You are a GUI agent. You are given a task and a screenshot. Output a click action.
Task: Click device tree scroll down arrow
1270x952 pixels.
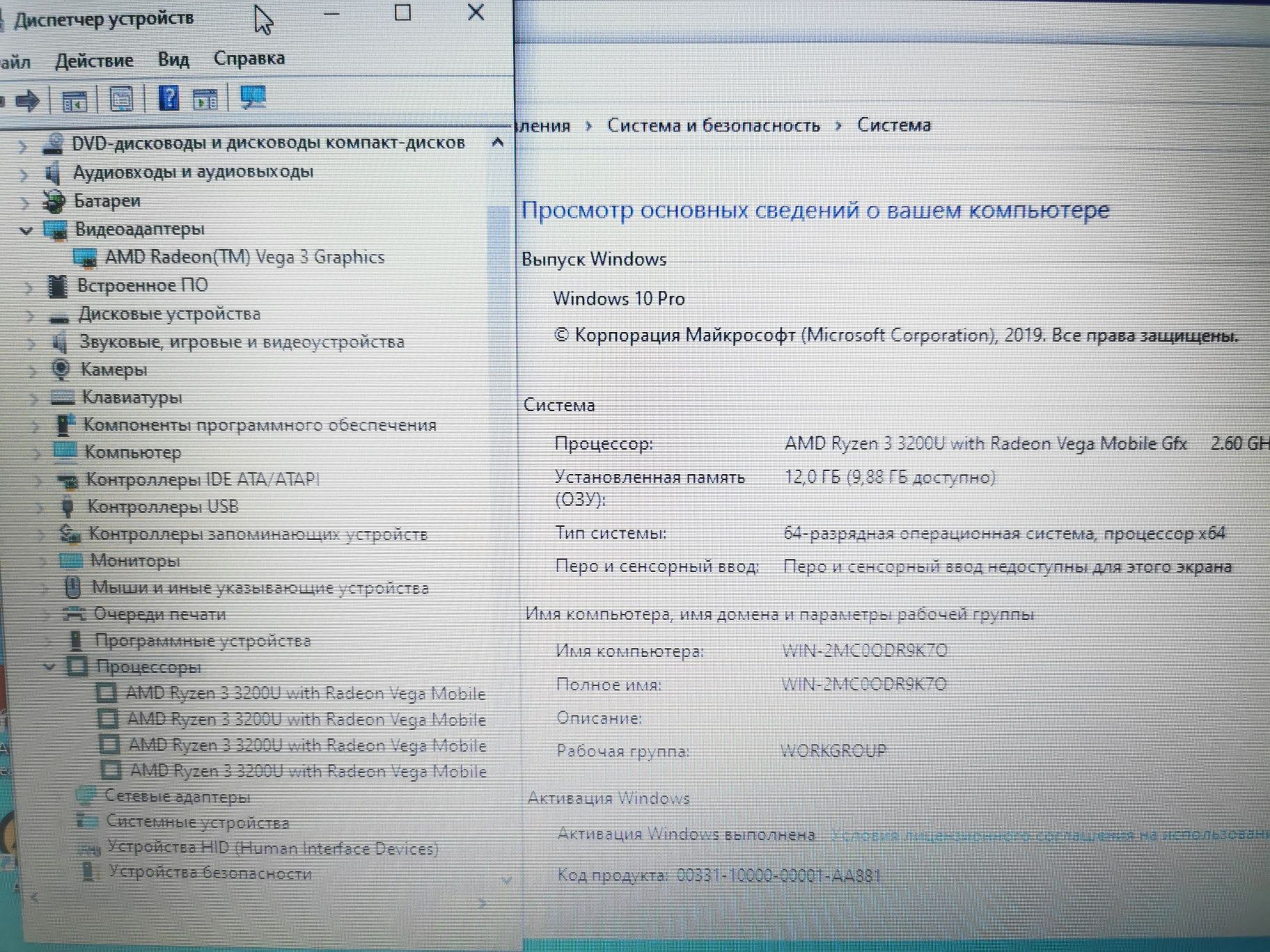point(507,881)
